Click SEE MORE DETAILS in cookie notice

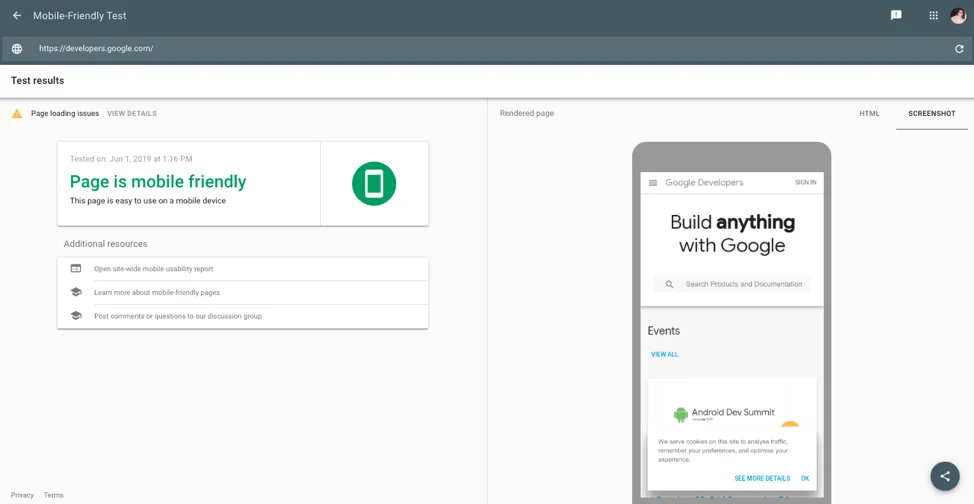pyautogui.click(x=762, y=479)
